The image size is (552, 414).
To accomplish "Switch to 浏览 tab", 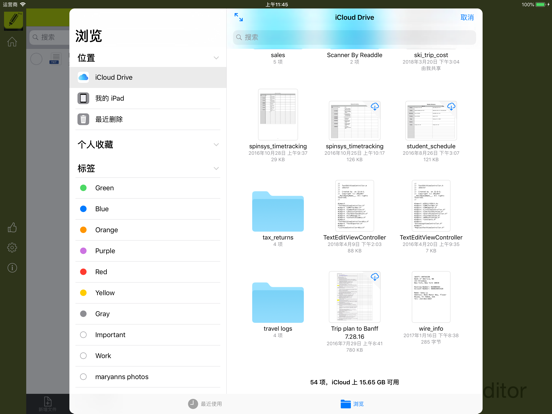I will [x=352, y=404].
